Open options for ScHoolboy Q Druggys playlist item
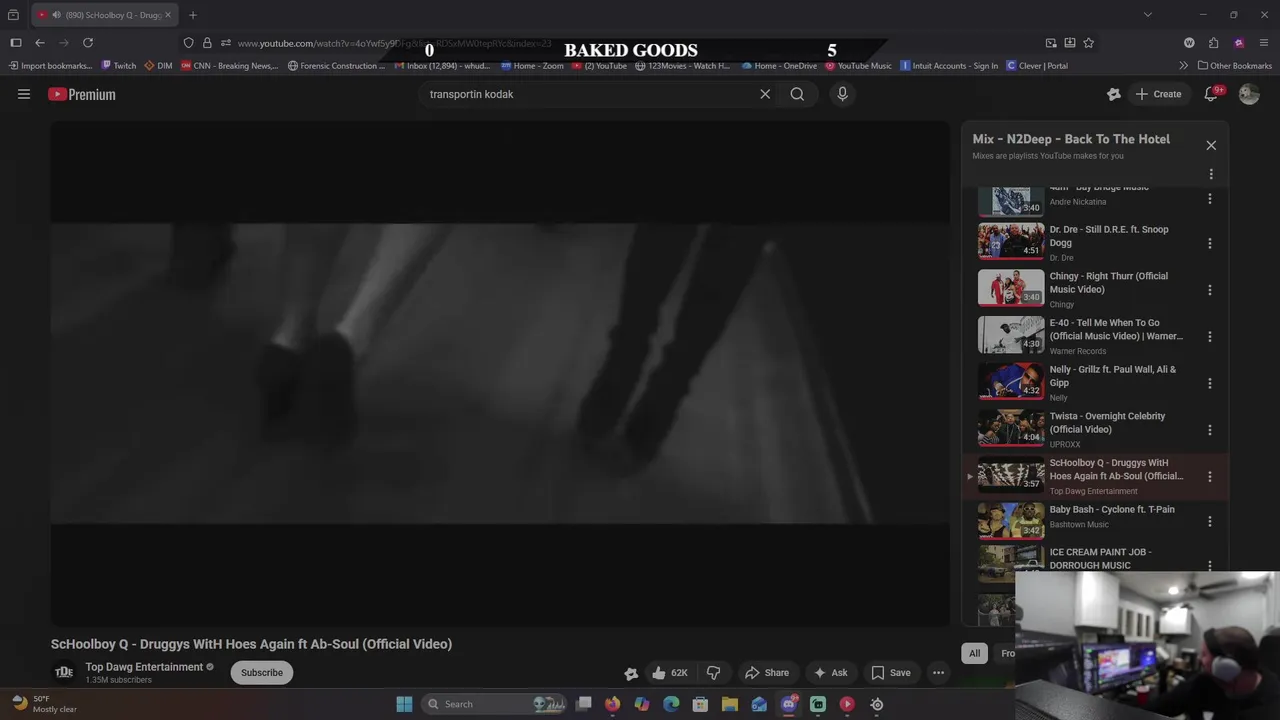This screenshot has height=720, width=1280. (x=1210, y=477)
